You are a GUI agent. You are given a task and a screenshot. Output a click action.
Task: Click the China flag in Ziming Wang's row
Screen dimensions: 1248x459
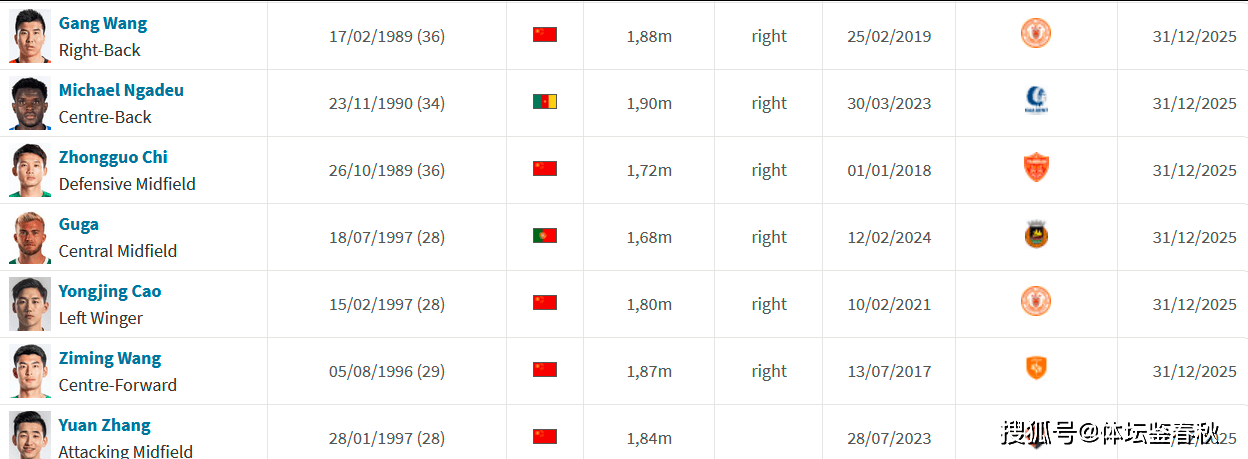[x=544, y=370]
